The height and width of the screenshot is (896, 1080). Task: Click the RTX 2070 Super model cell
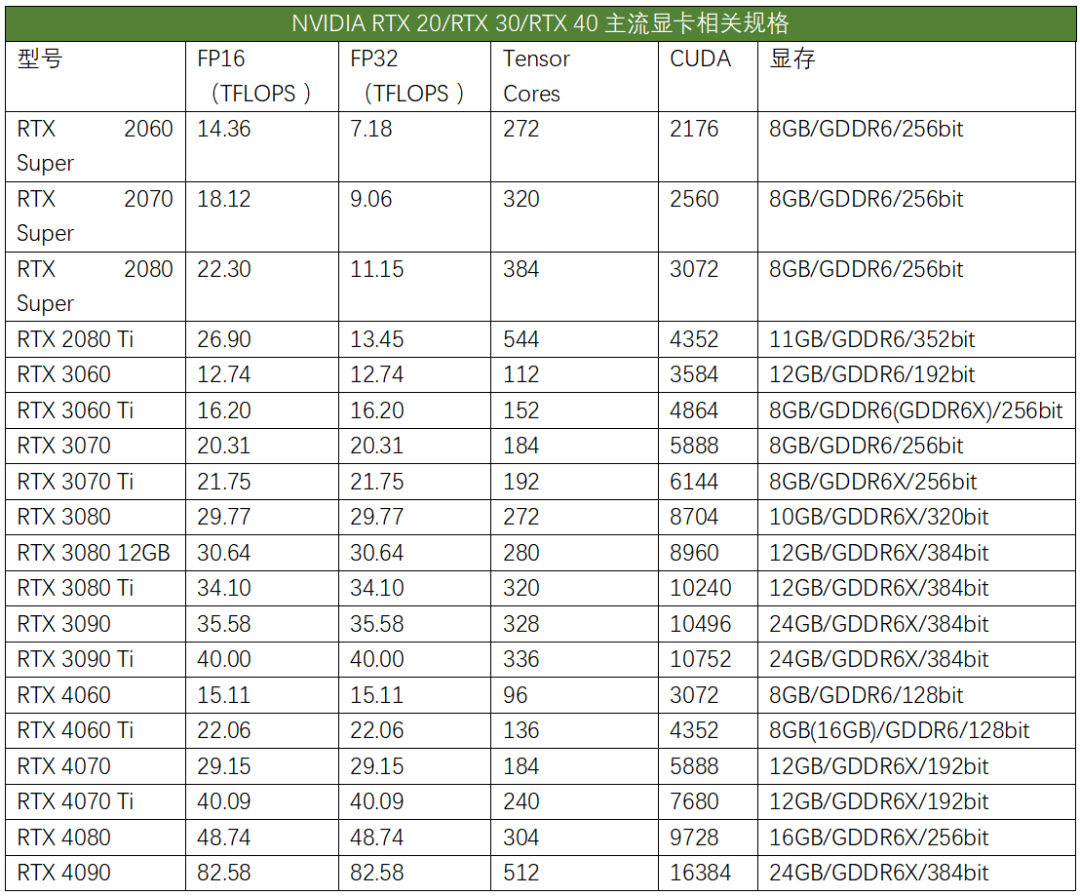[x=95, y=216]
